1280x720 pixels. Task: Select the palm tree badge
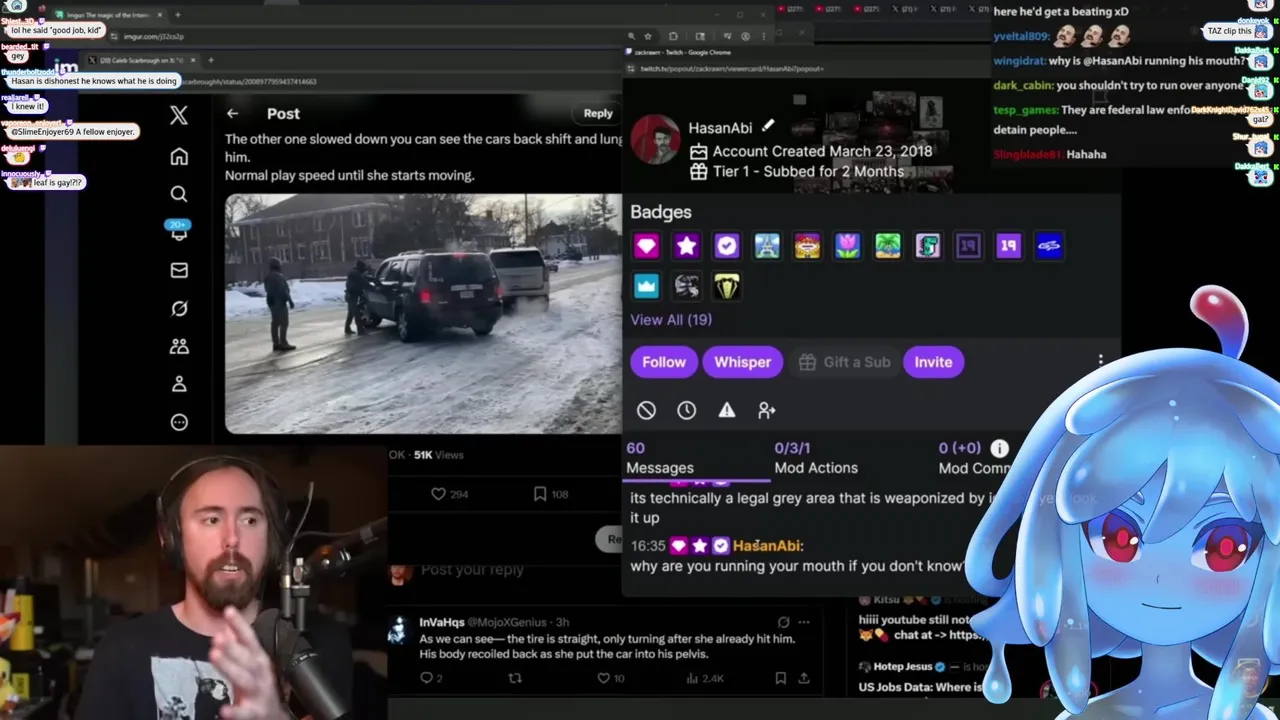(x=887, y=246)
